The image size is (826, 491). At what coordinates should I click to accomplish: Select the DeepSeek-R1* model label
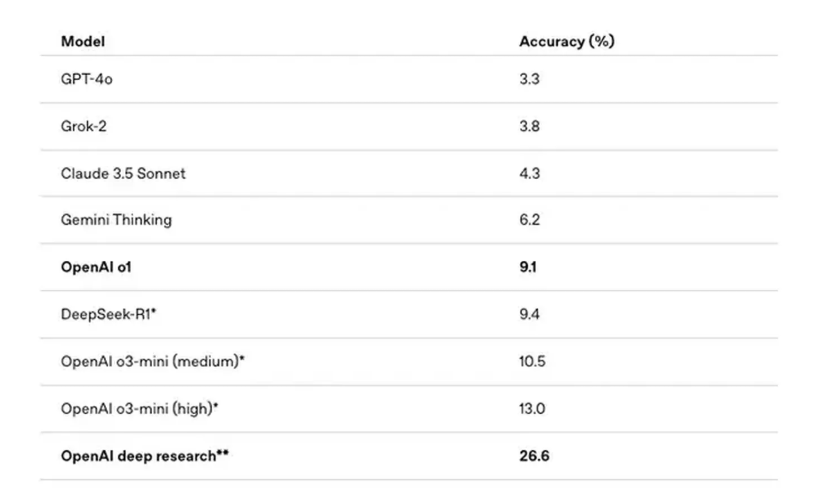109,314
